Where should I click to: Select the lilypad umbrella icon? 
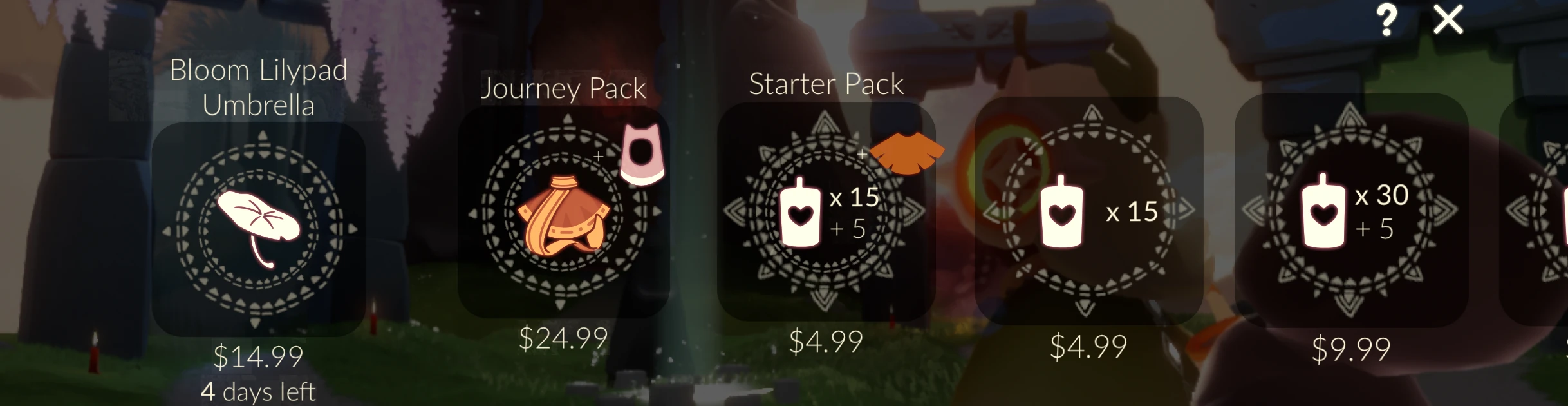click(259, 226)
